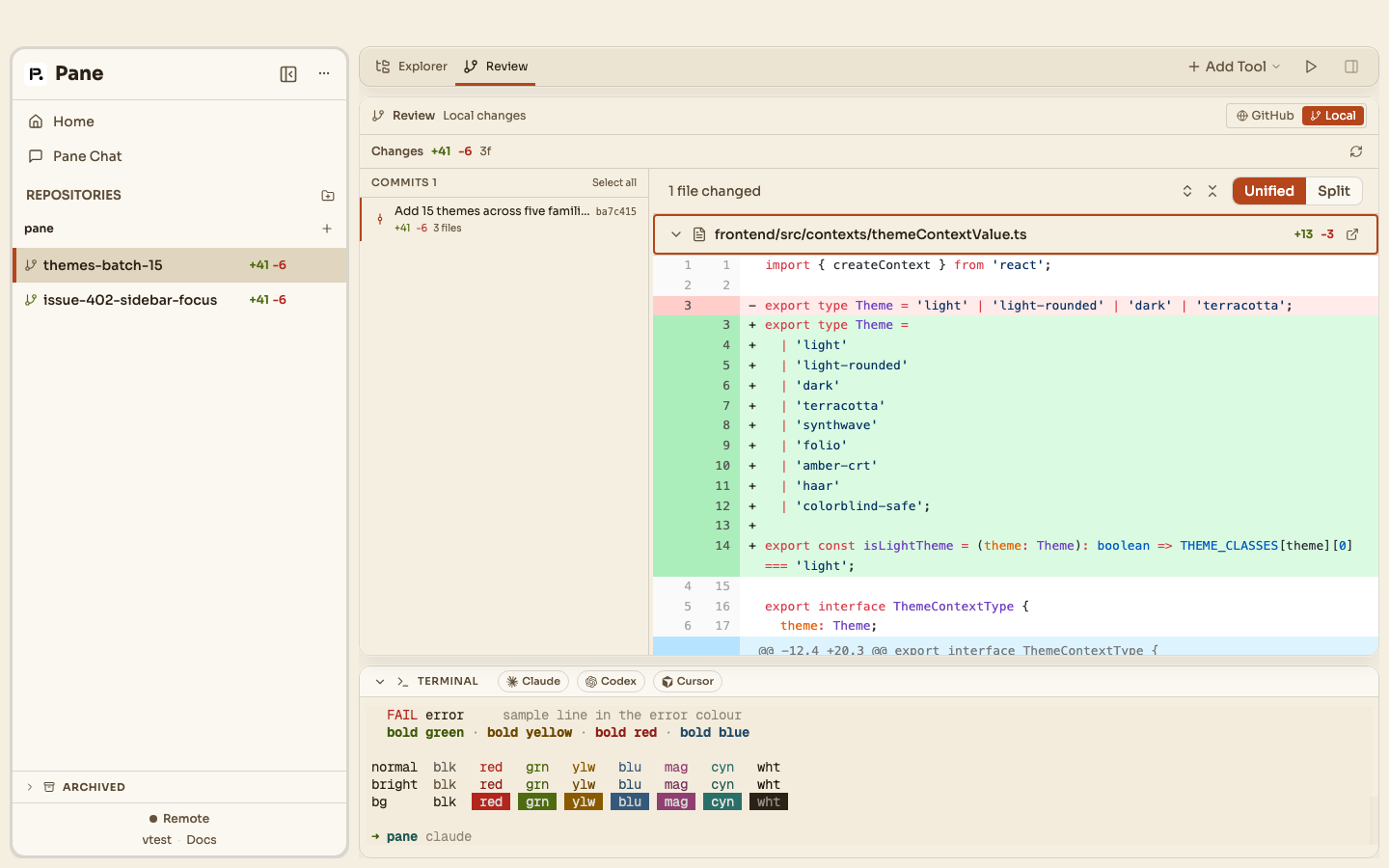The image size is (1389, 868).
Task: Click the terminal prompt input line
Action: click(x=868, y=837)
